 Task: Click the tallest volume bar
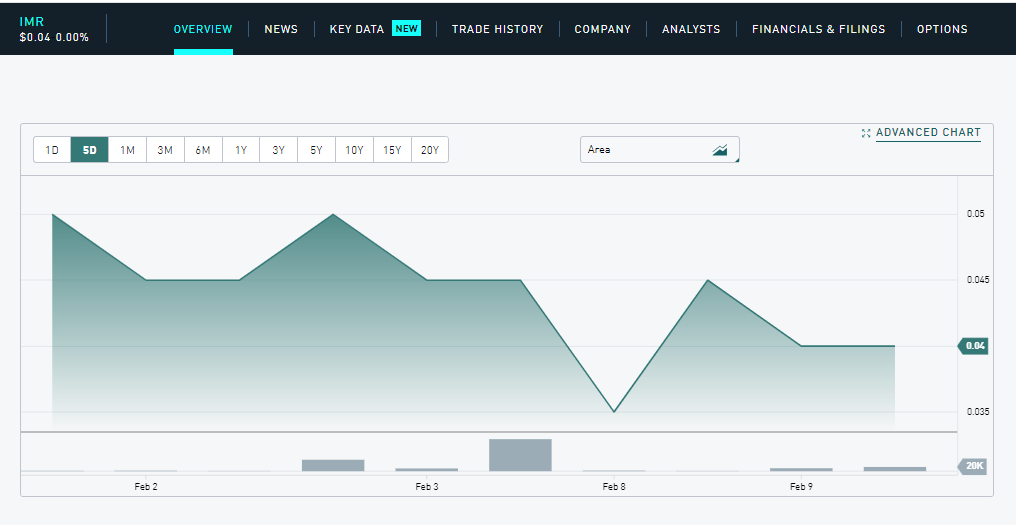click(520, 455)
